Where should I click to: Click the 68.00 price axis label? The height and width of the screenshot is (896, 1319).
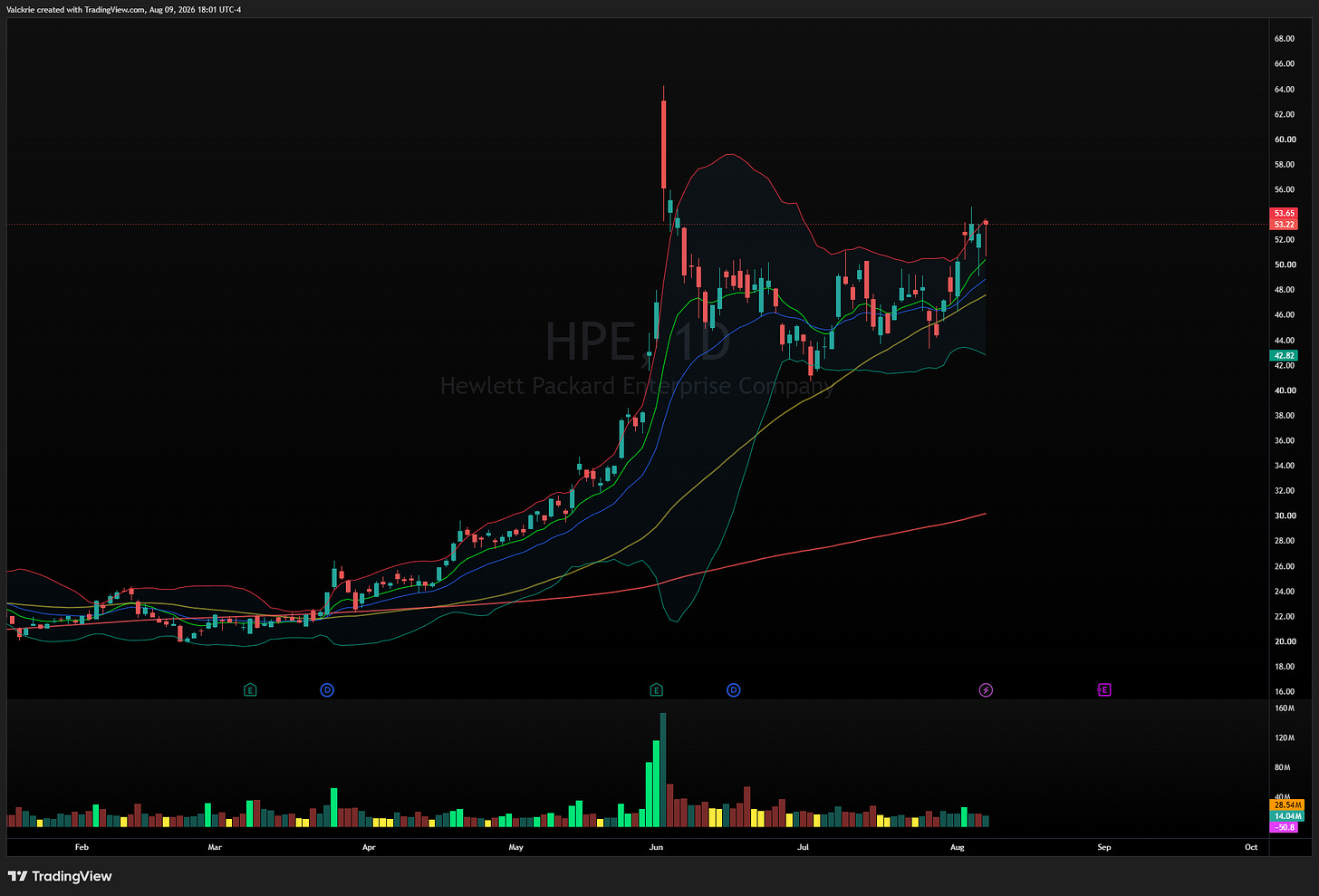point(1285,39)
